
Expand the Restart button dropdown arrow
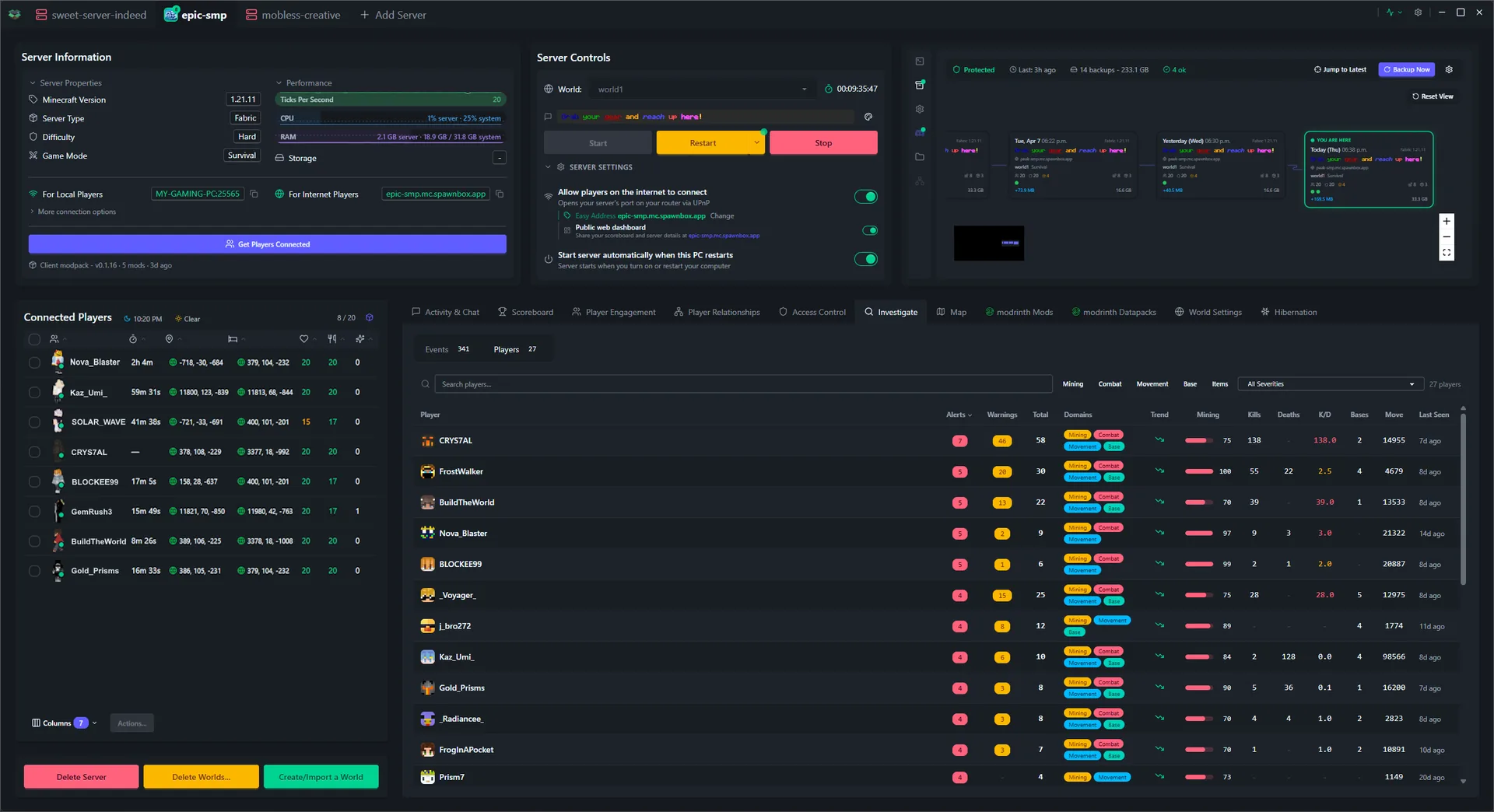(756, 142)
